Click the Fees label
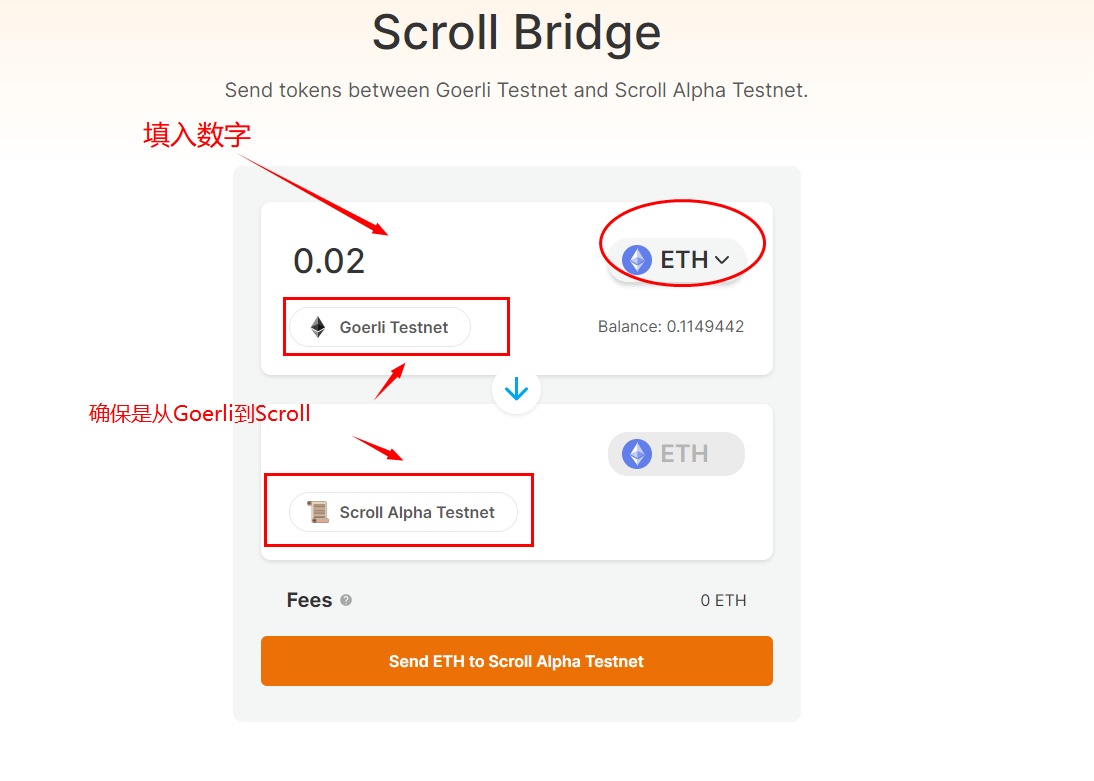Screen dimensions: 1094x781 click(x=309, y=600)
